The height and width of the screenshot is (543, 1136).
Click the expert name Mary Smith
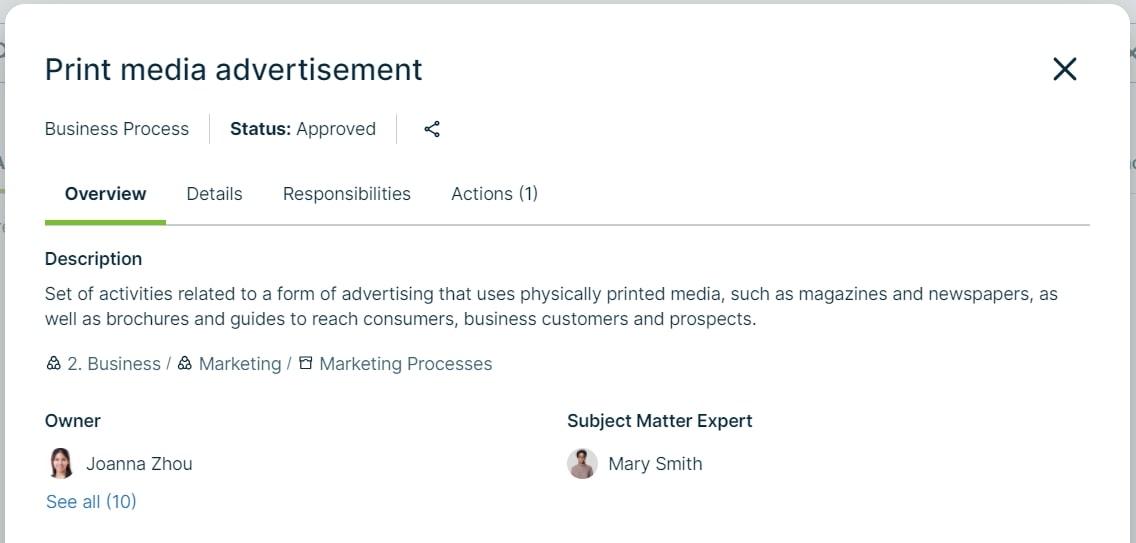point(655,464)
